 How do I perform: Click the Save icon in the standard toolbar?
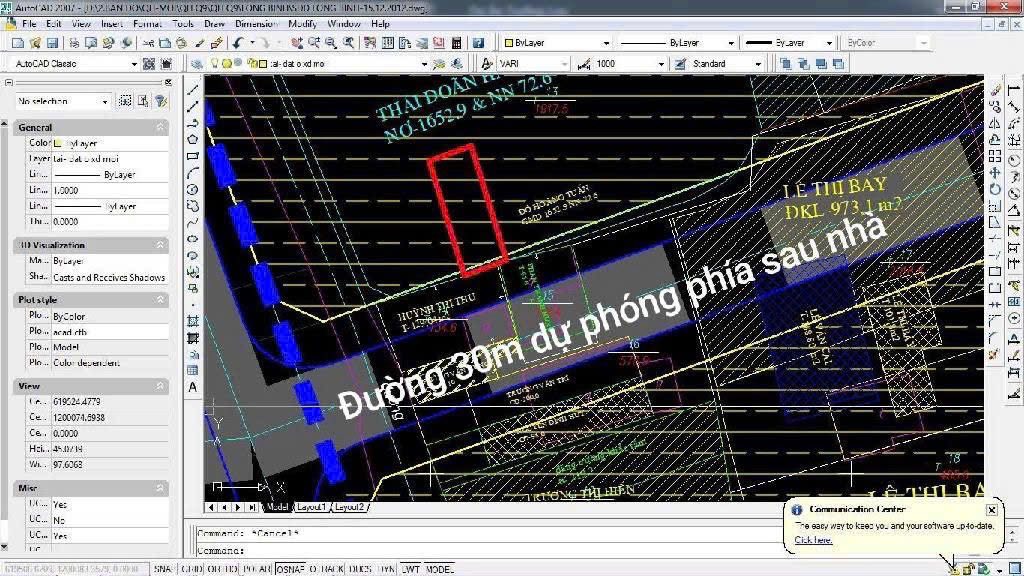52,43
